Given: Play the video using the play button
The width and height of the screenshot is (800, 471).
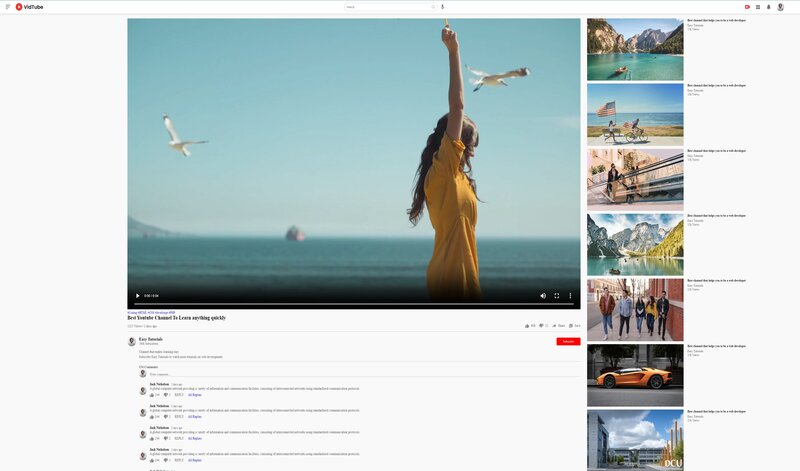Looking at the screenshot, I should click(x=138, y=296).
